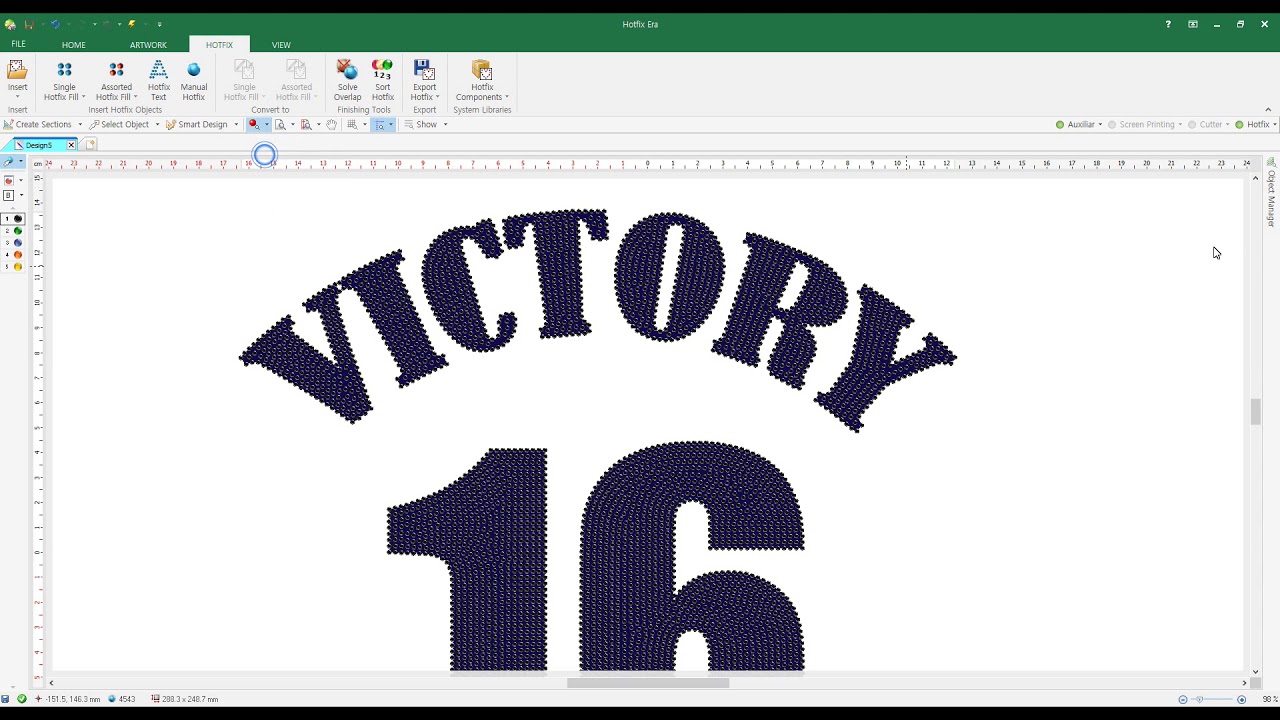1280x720 pixels.
Task: Run the Solve Overlap finishing tool
Action: click(347, 80)
